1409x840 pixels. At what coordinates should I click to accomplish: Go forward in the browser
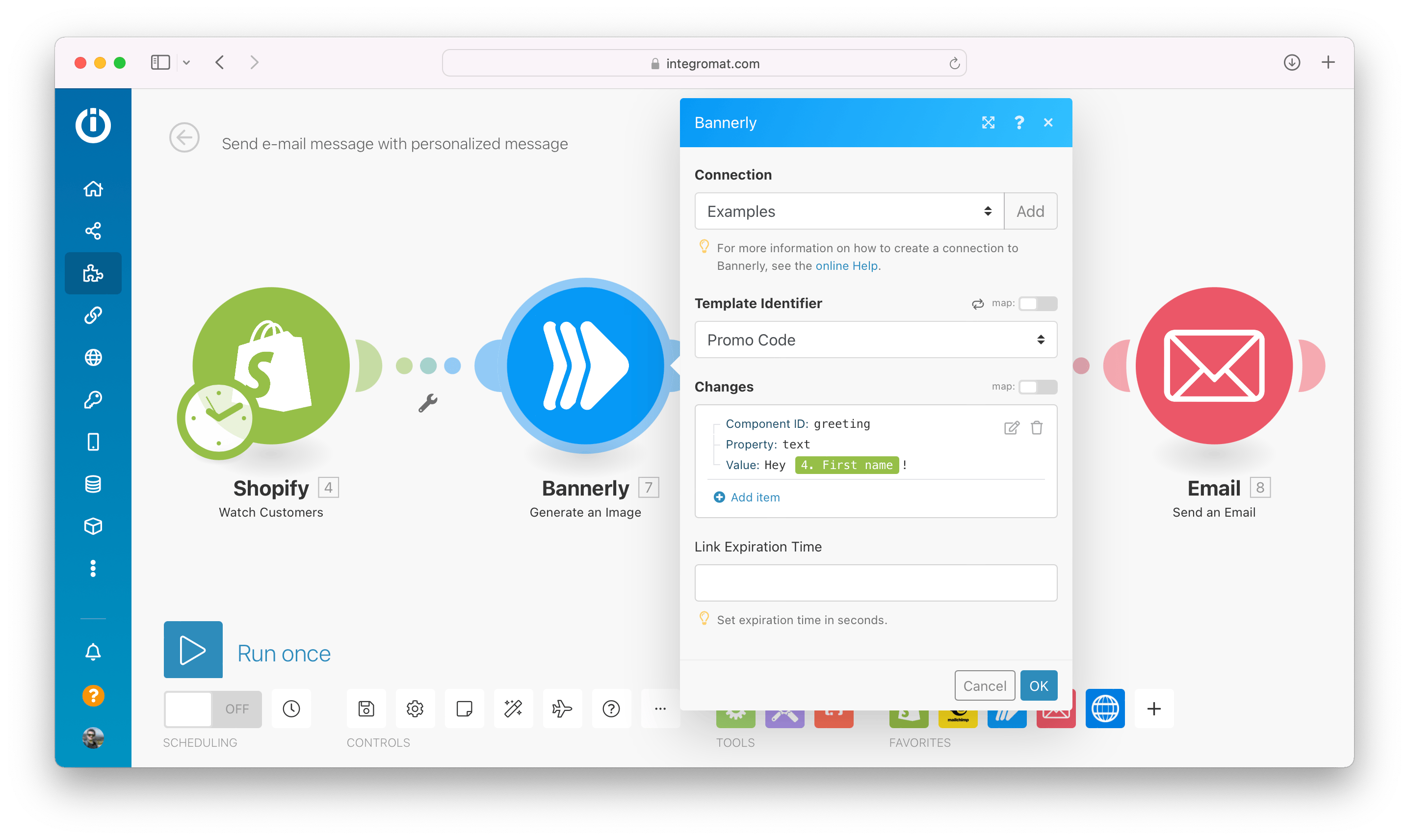point(254,62)
